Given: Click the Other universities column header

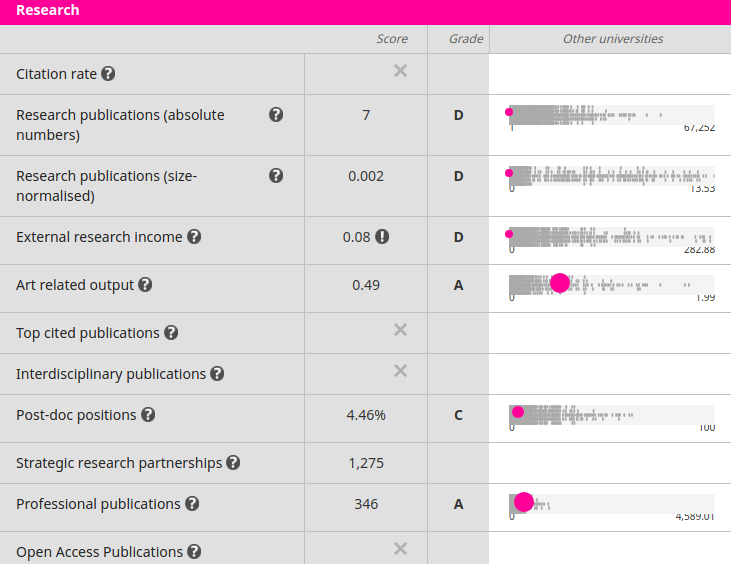Looking at the screenshot, I should click(x=613, y=39).
